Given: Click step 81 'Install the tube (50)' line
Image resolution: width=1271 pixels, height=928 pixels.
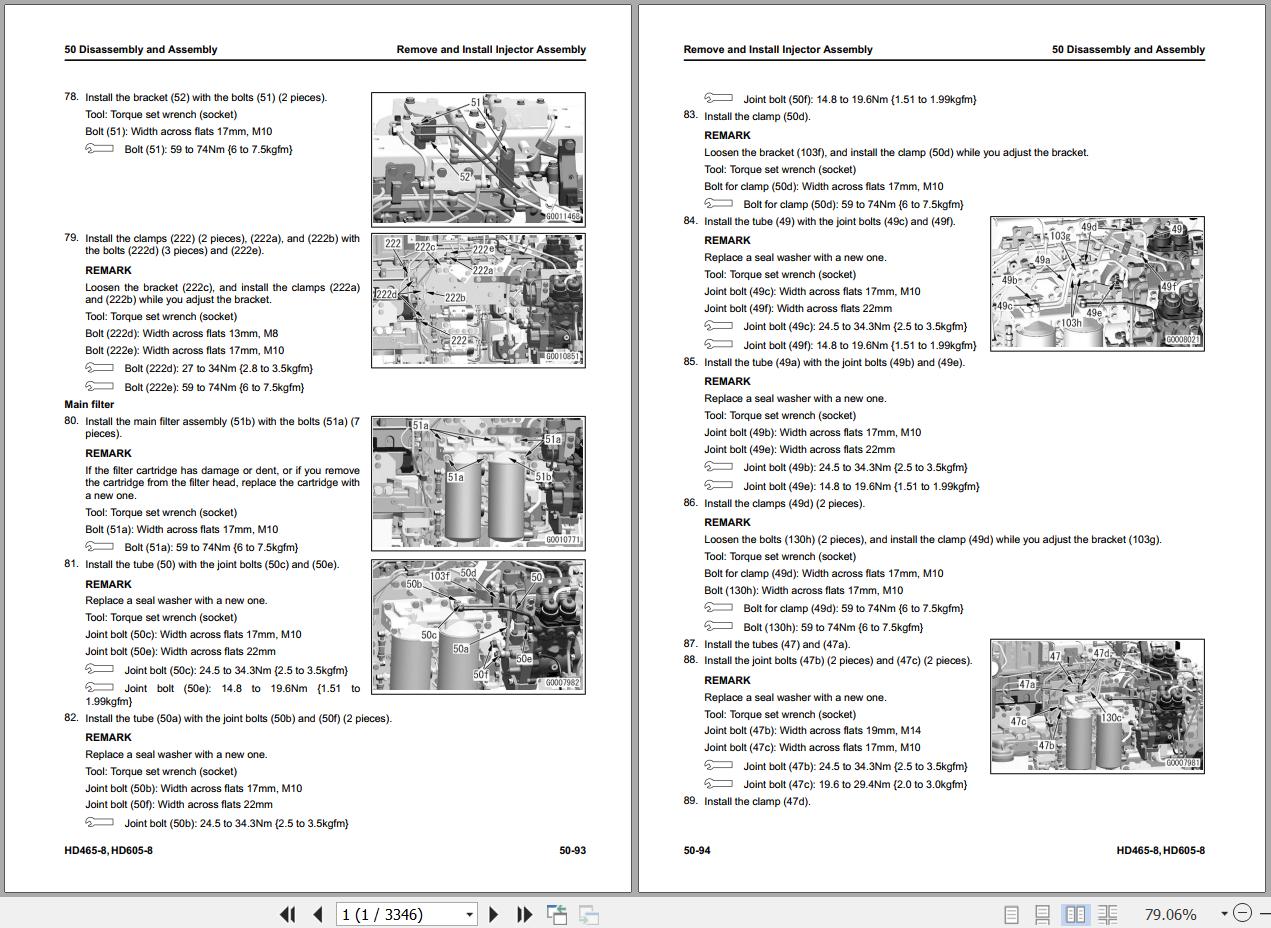Looking at the screenshot, I should pyautogui.click(x=212, y=564).
